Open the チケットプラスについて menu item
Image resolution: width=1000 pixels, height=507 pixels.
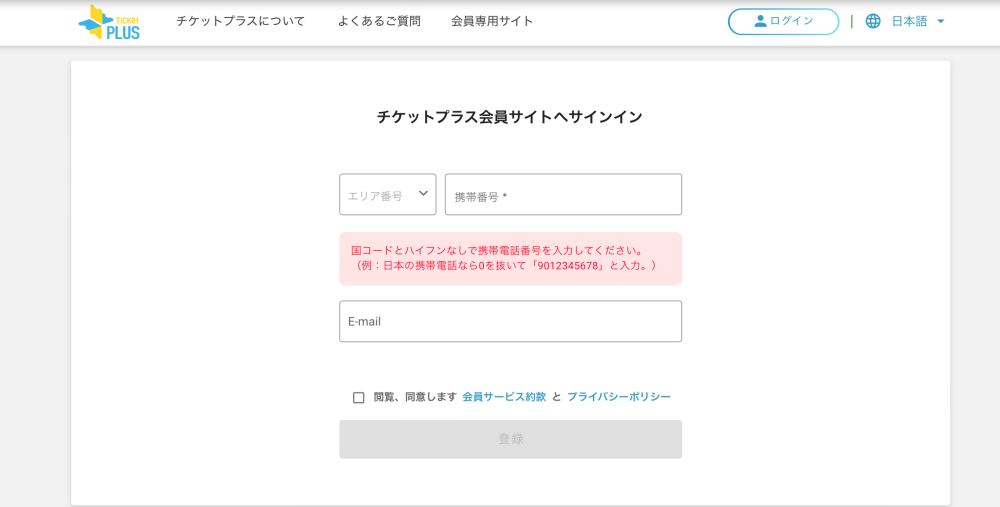tap(240, 21)
